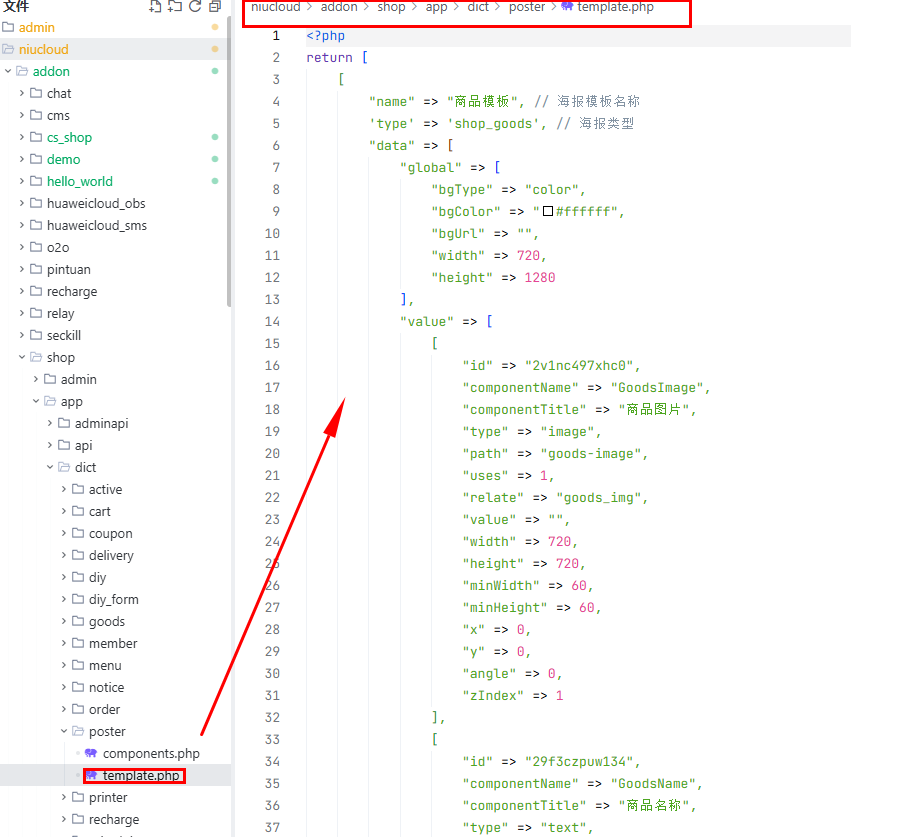Viewport: 899px width, 837px height.
Task: Click the PHP elephant icon beside components.php
Action: (x=91, y=753)
